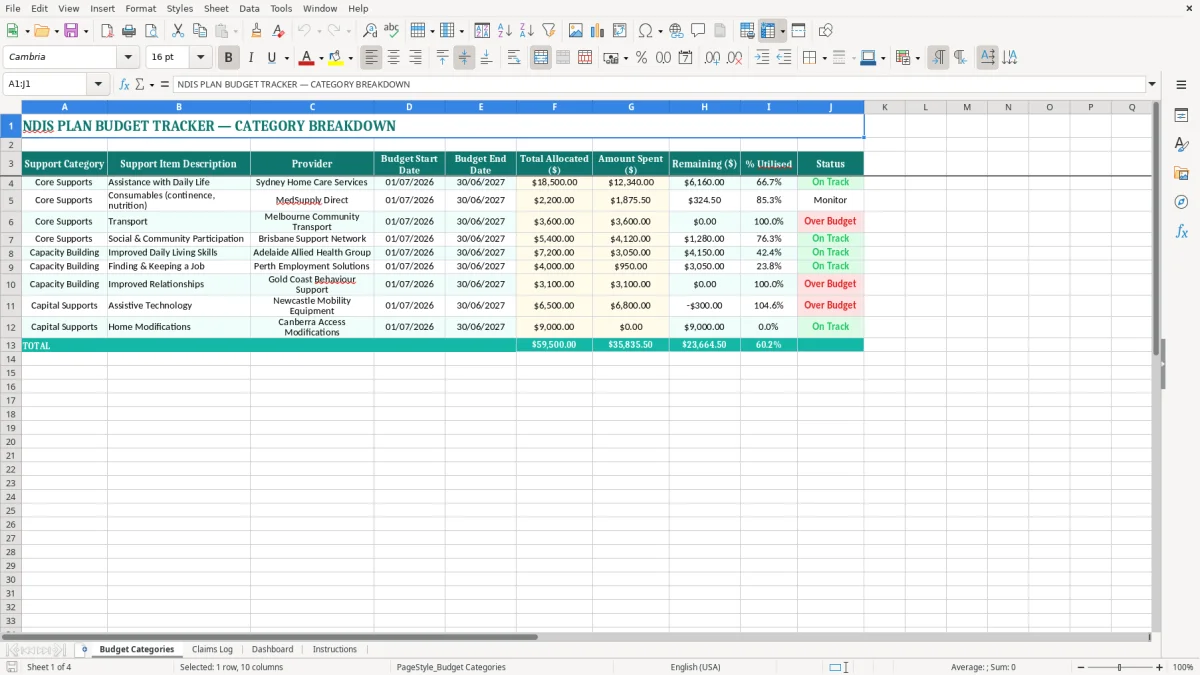Image resolution: width=1200 pixels, height=675 pixels.
Task: Click the Insert Hyperlink globe icon
Action: pos(676,31)
